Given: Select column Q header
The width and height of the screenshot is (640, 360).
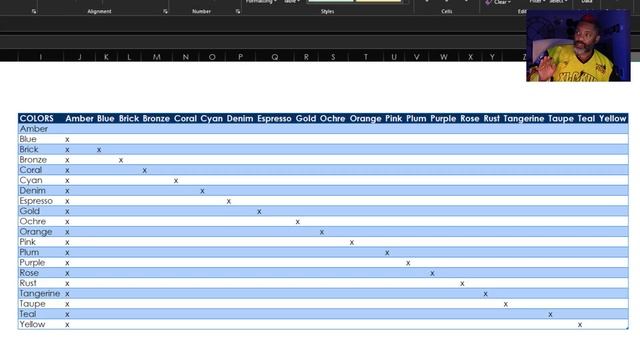Looking at the screenshot, I should coord(275,57).
